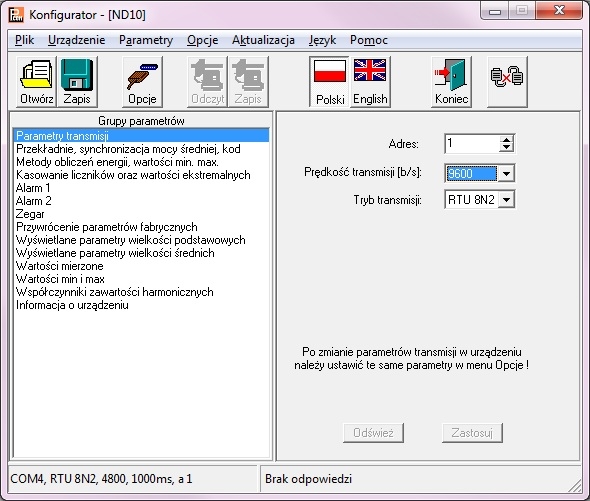Screen dimensions: 590x501
Task: Select Kasowanie liczników oraz wartości ekstremalnych
Action: click(141, 175)
